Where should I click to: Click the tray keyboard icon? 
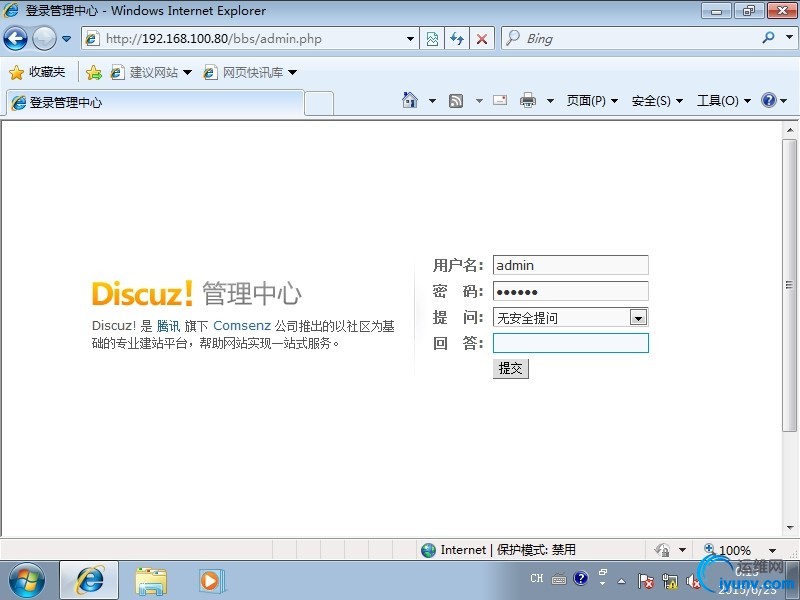pyautogui.click(x=559, y=579)
